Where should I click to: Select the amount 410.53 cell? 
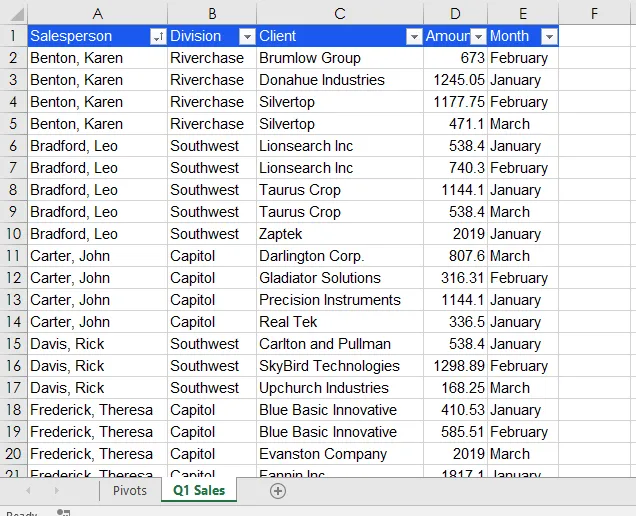coord(456,410)
